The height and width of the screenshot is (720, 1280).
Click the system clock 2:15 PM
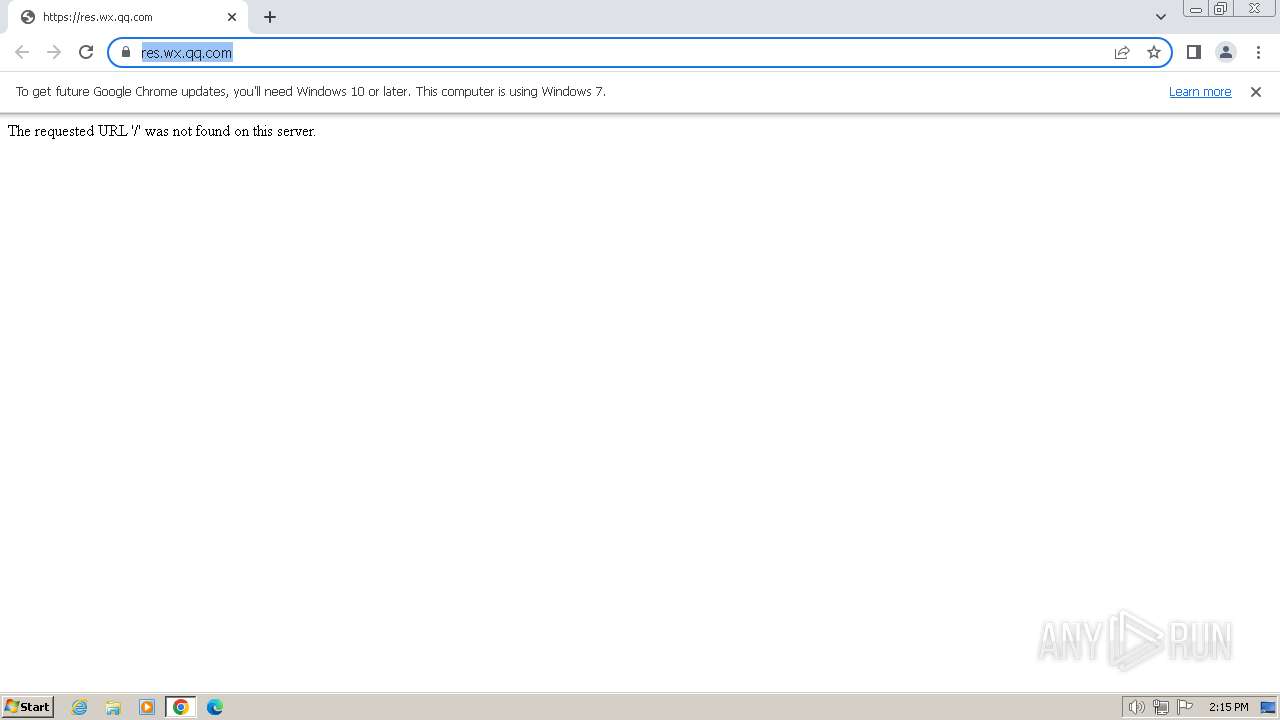pyautogui.click(x=1228, y=707)
